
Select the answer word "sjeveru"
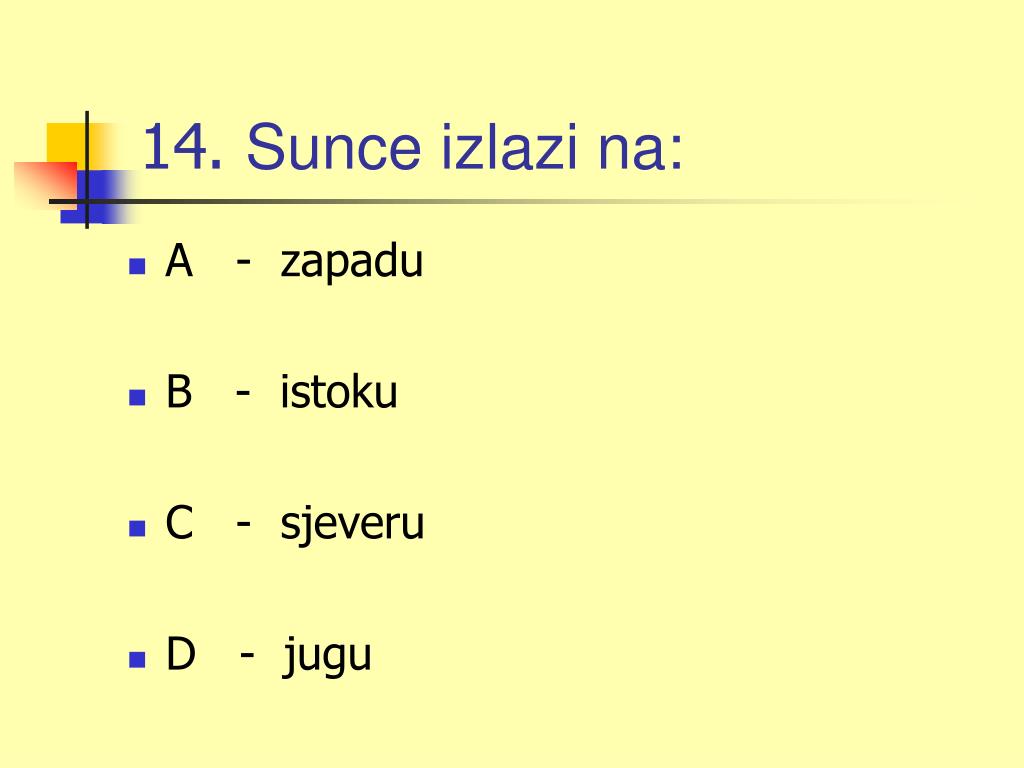(x=352, y=524)
